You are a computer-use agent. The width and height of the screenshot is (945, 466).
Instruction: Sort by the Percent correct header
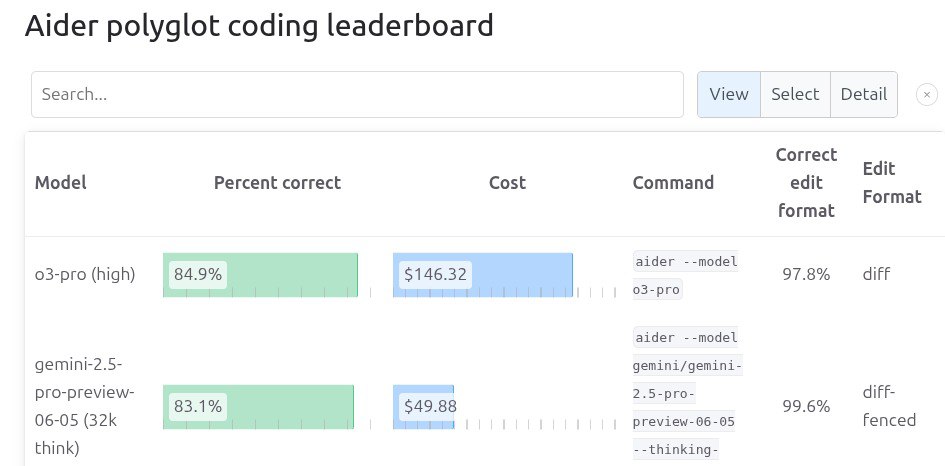click(277, 183)
